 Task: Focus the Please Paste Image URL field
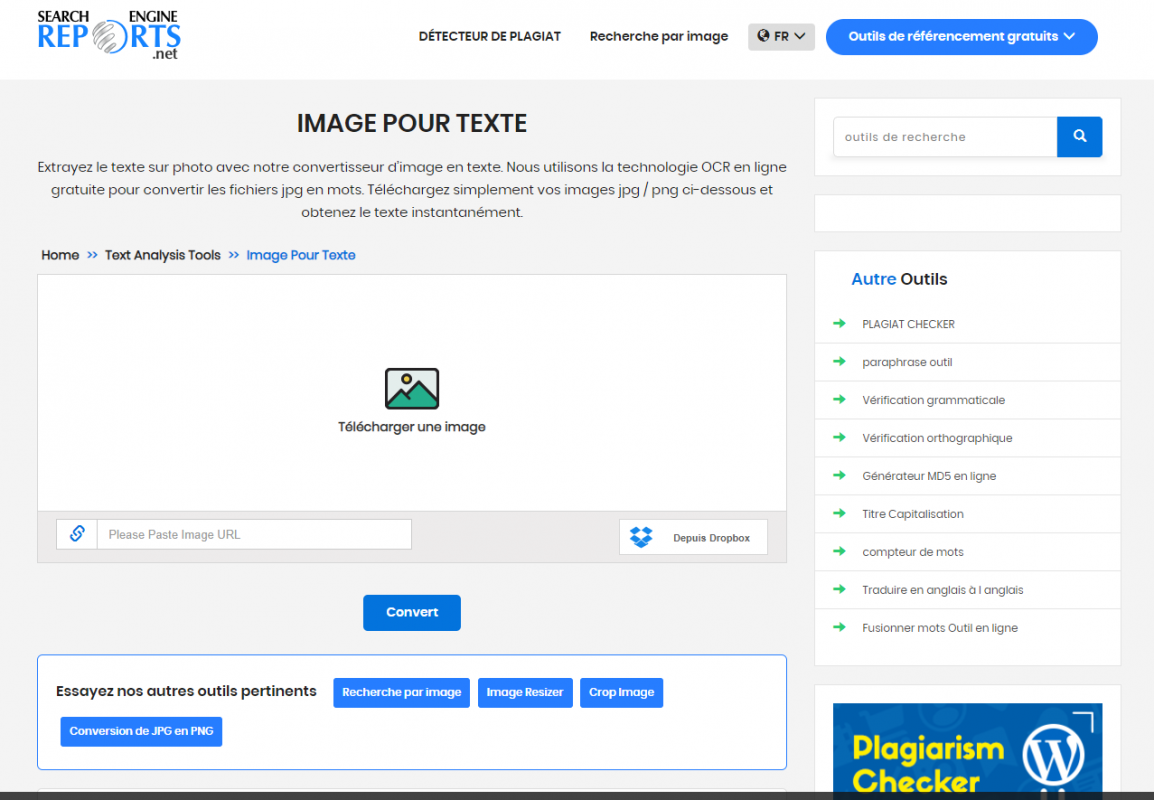(254, 534)
